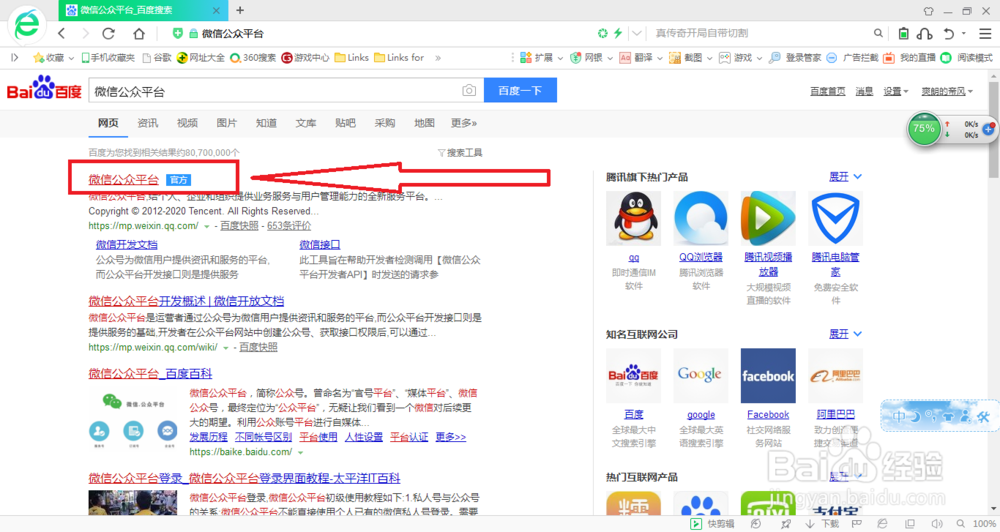Click the 腾讯视频播放器 thumbnail
This screenshot has height=532, width=1000.
point(768,218)
